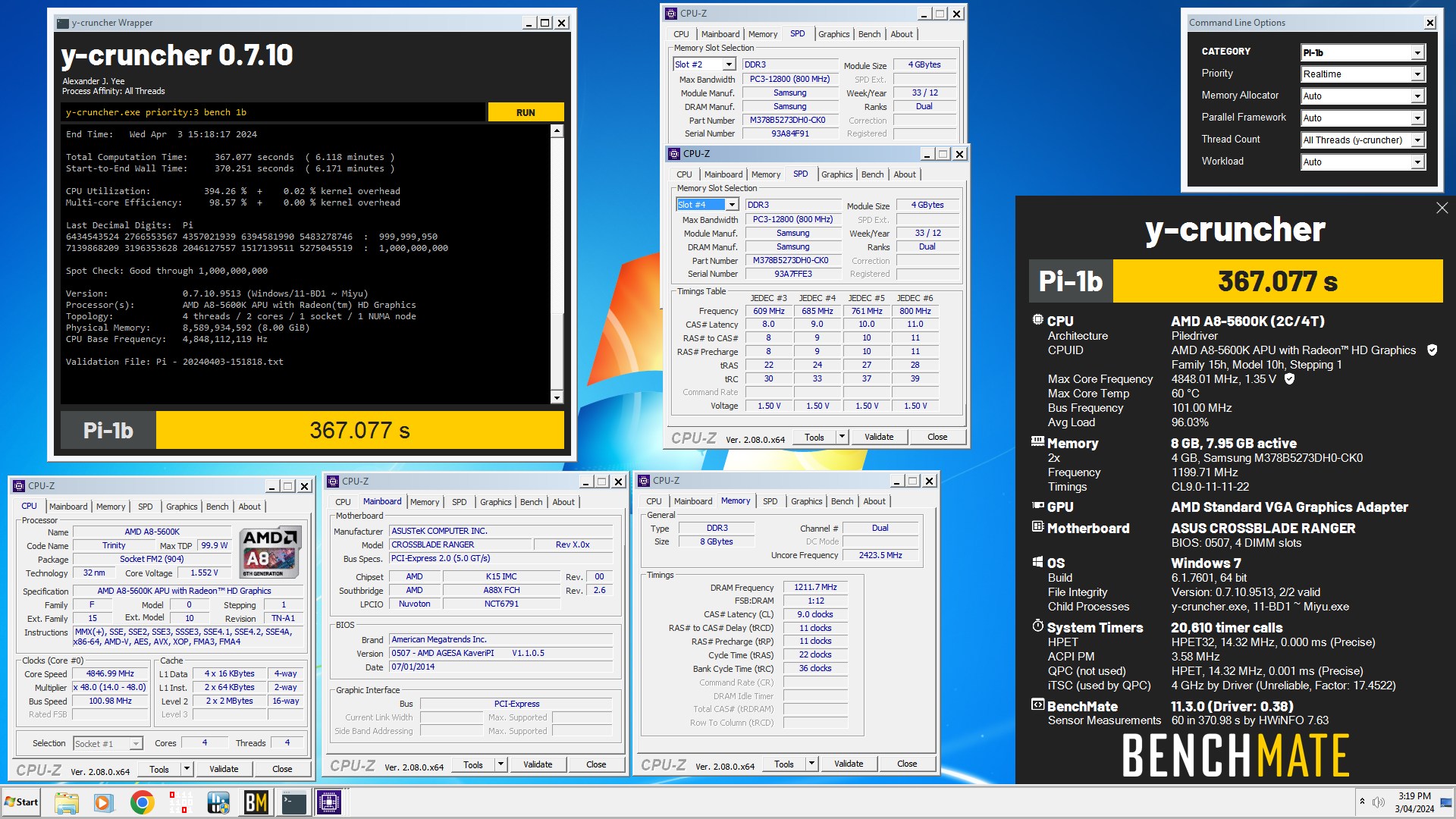Click the verified shield beside Max Core Frequency
The image size is (1456, 819).
(x=1289, y=378)
